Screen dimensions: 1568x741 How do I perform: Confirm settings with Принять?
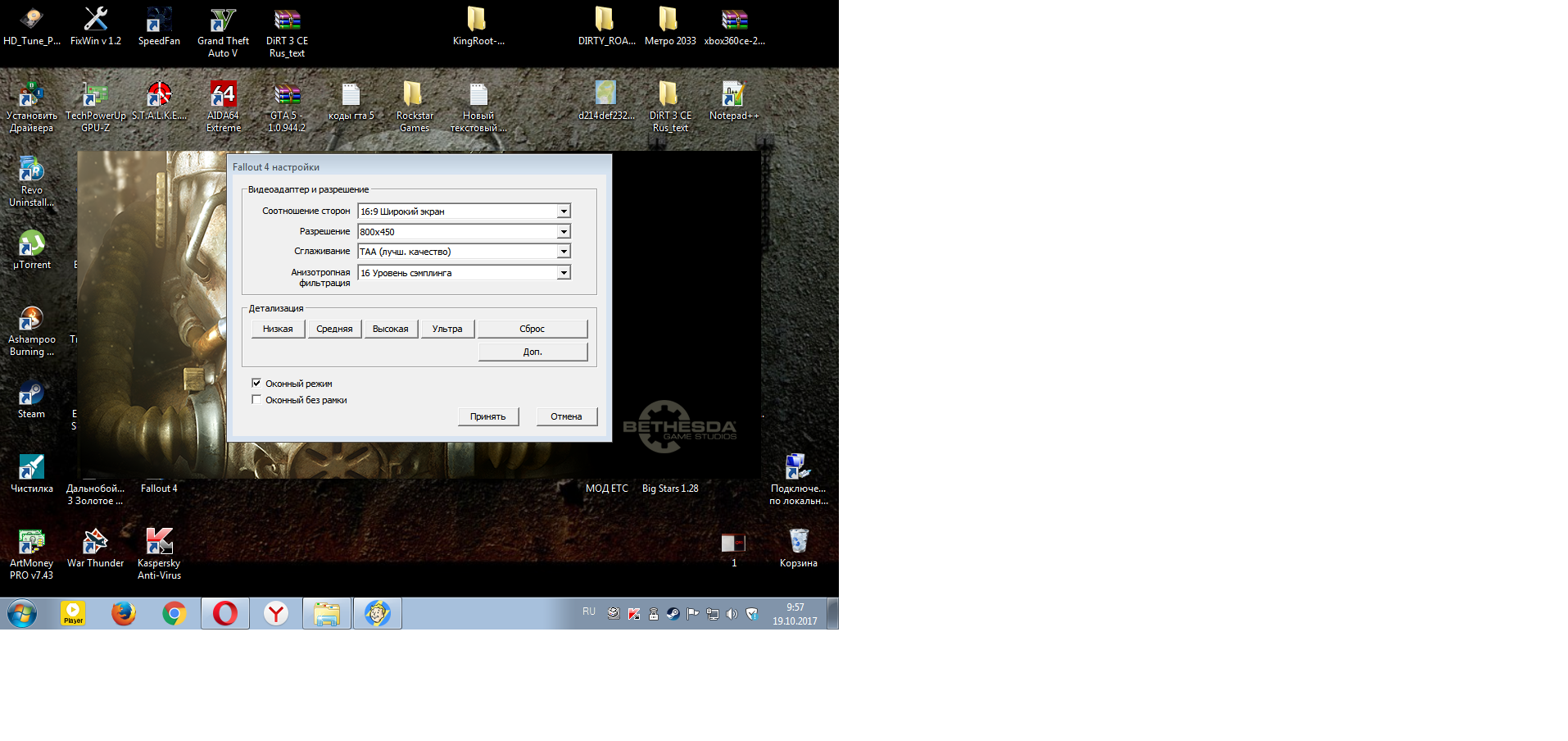[x=488, y=416]
